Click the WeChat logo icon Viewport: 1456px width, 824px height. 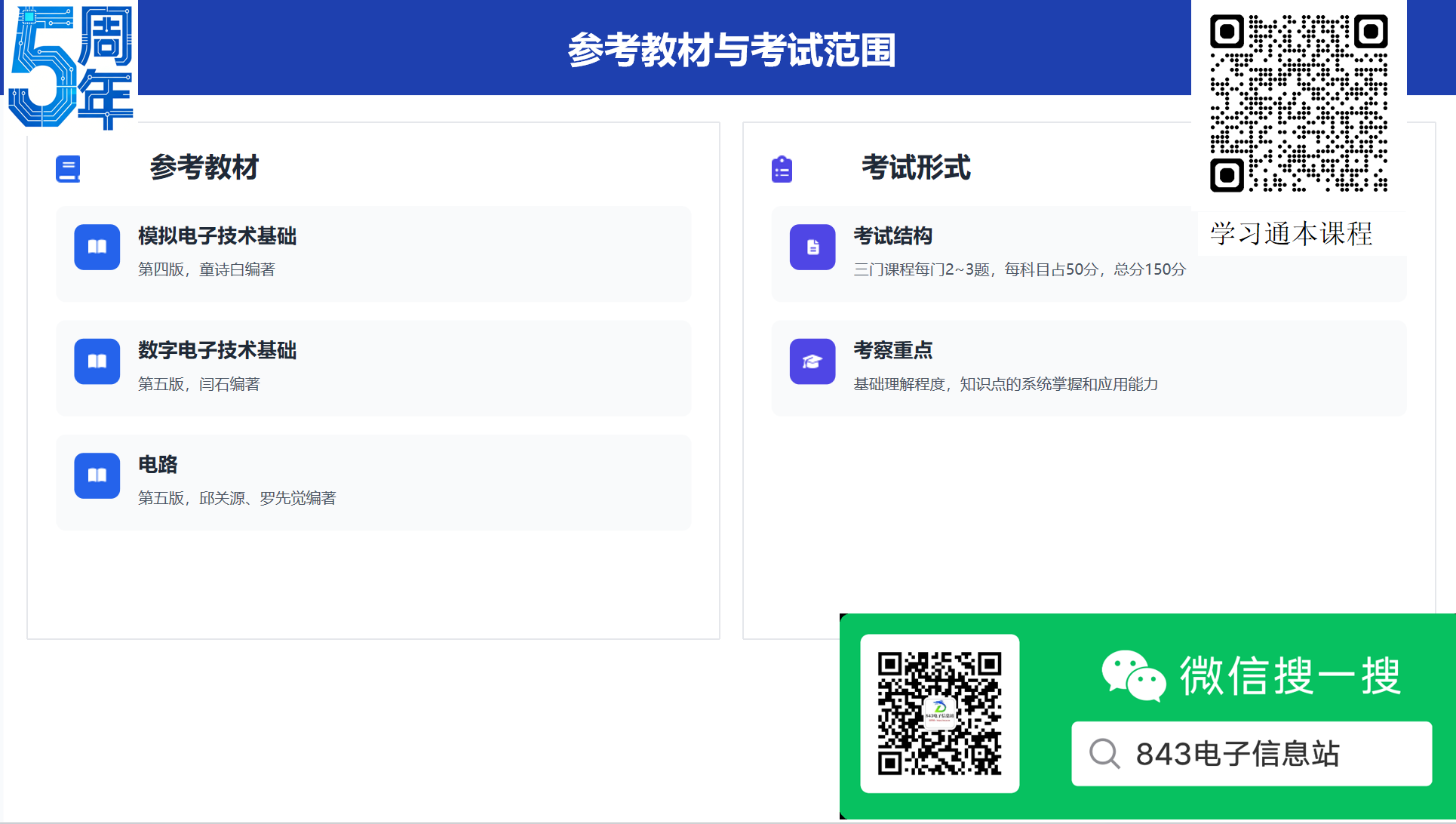1133,675
